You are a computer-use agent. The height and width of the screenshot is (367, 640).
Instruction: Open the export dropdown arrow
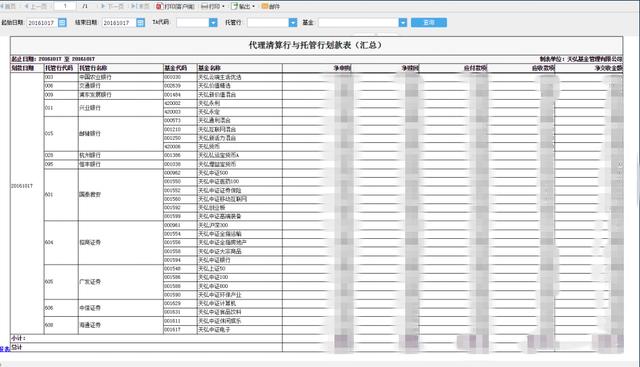[x=253, y=7]
